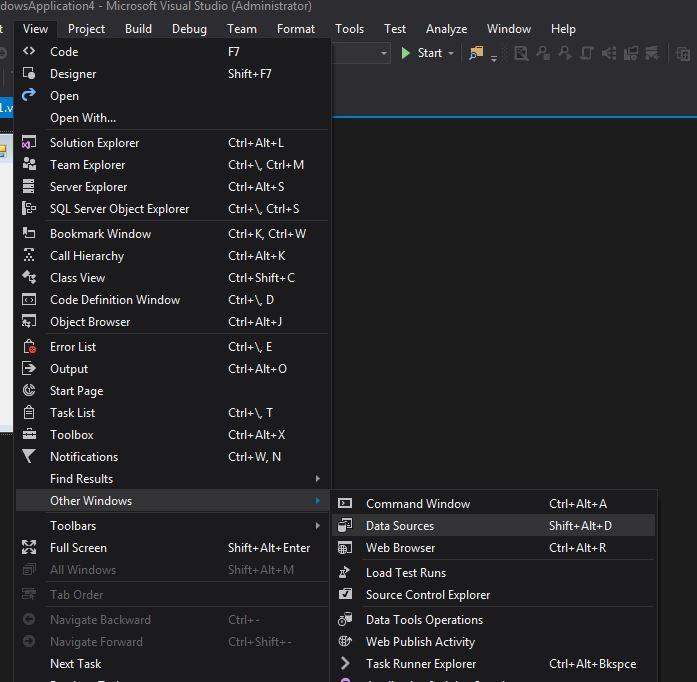Click the Shift+Alt+Enter shortcut text
Screen dimensions: 697x682
point(269,548)
